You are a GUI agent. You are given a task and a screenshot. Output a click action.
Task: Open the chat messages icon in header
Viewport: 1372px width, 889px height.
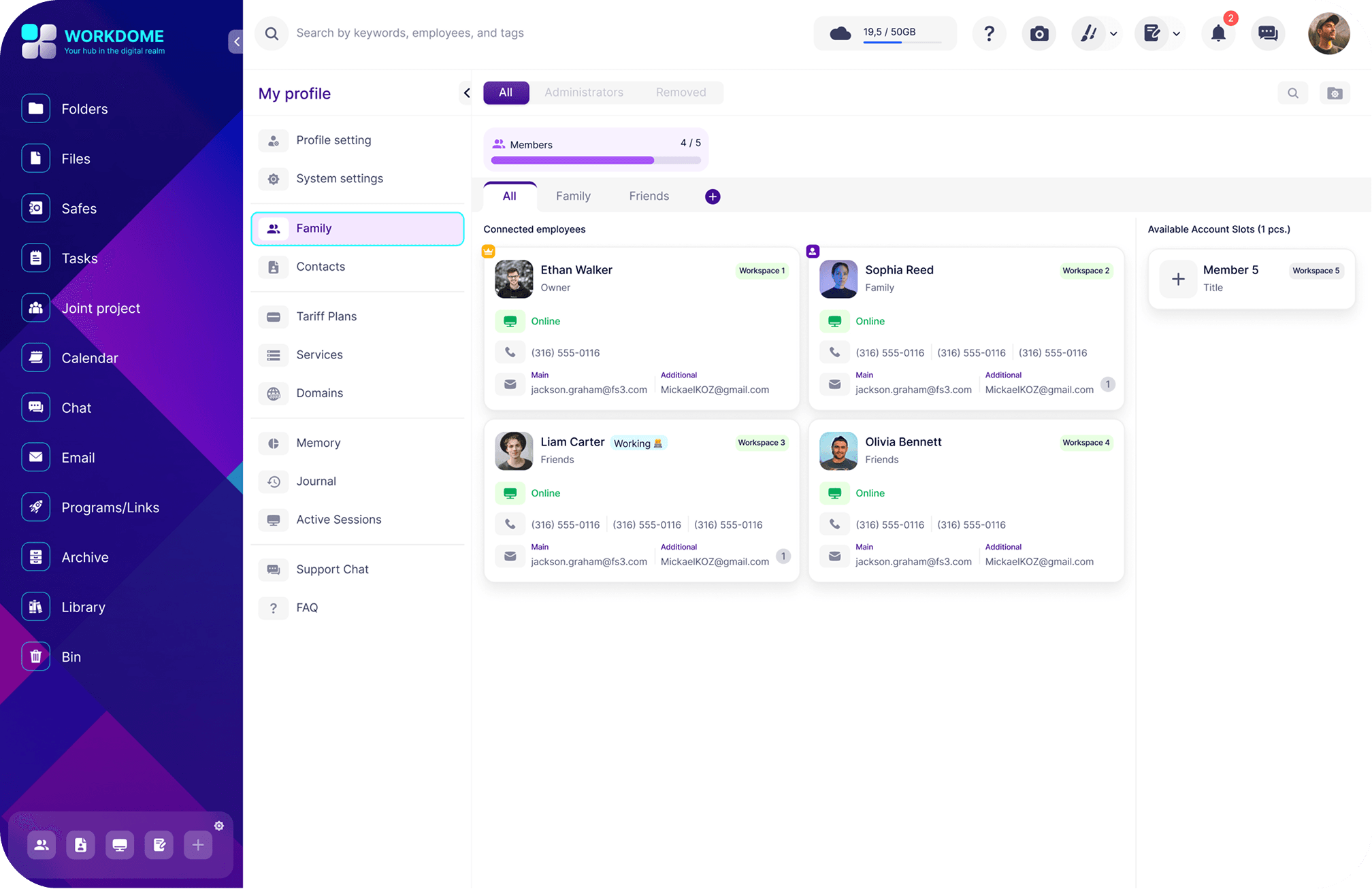(x=1267, y=33)
